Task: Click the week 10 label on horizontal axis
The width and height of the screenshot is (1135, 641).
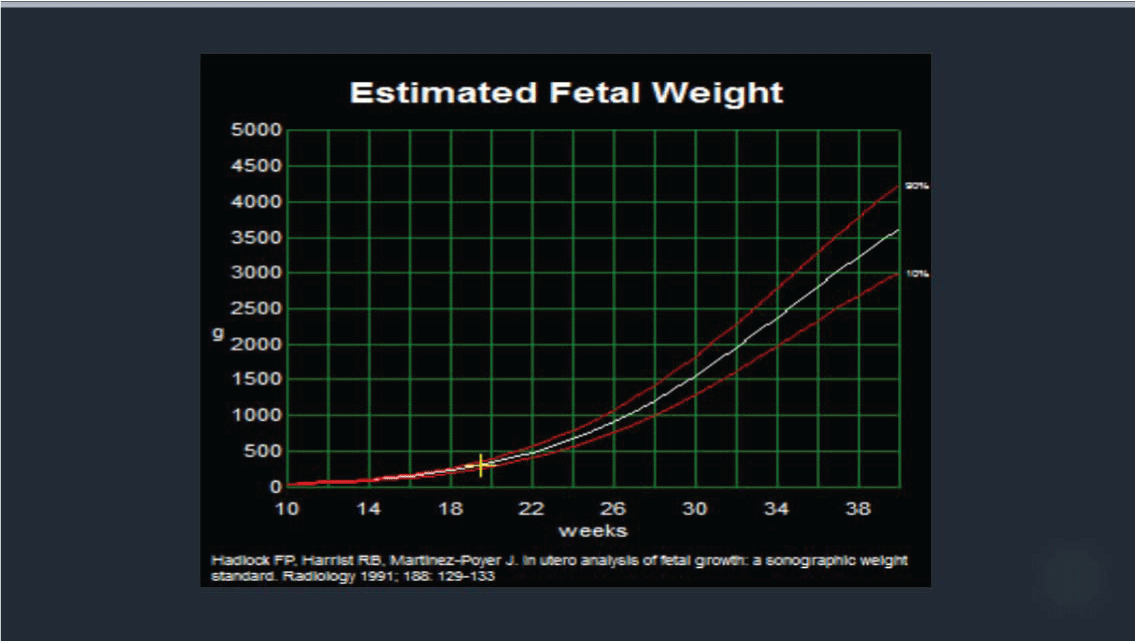Action: [x=287, y=509]
